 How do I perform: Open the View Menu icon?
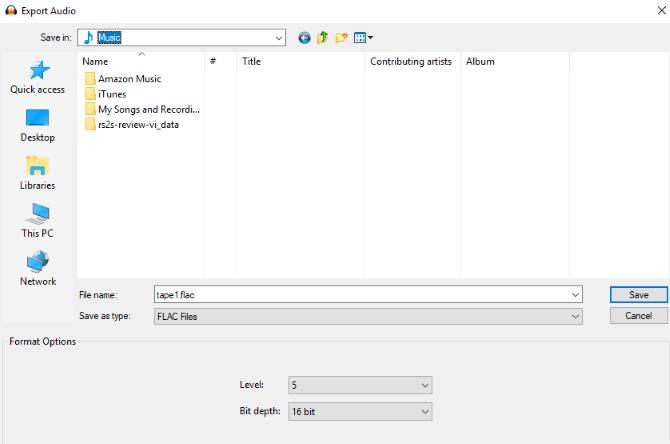(360, 38)
